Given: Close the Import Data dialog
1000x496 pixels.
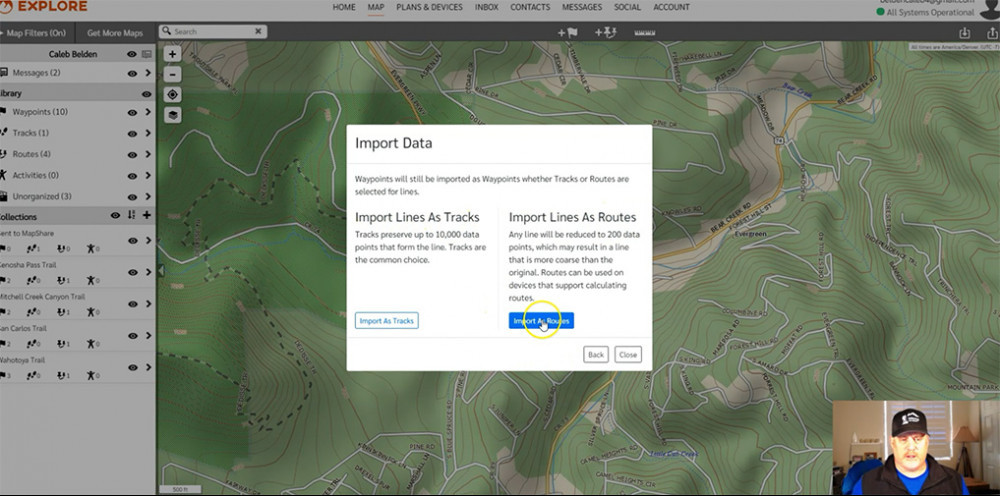Looking at the screenshot, I should click(628, 354).
